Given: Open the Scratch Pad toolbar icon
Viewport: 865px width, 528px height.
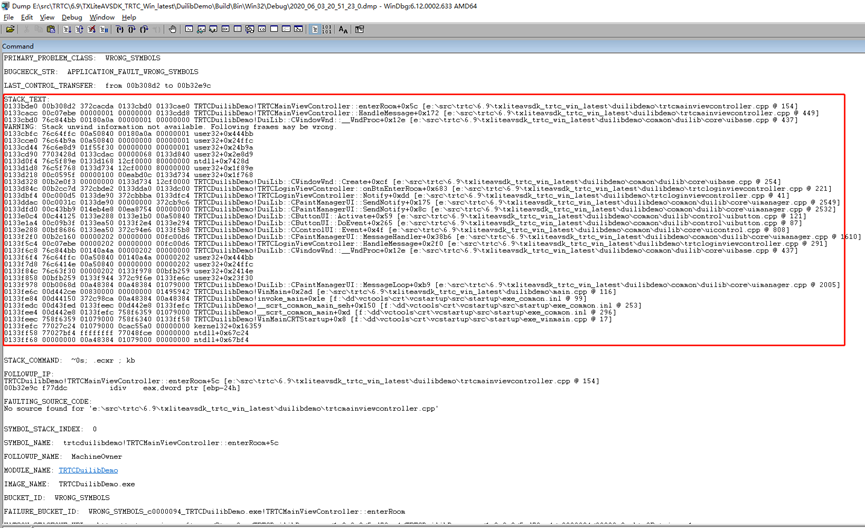Looking at the screenshot, I should [x=274, y=29].
